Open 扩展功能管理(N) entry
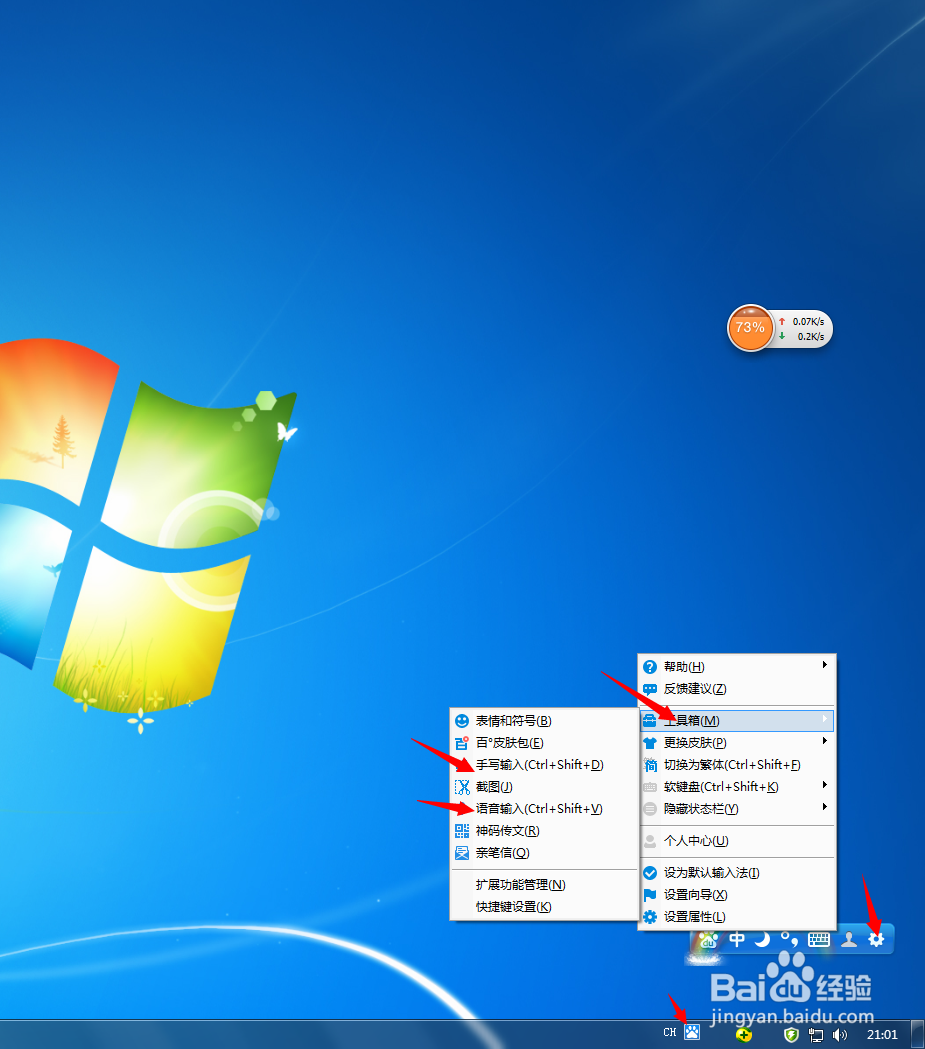This screenshot has width=925, height=1049. (x=544, y=884)
